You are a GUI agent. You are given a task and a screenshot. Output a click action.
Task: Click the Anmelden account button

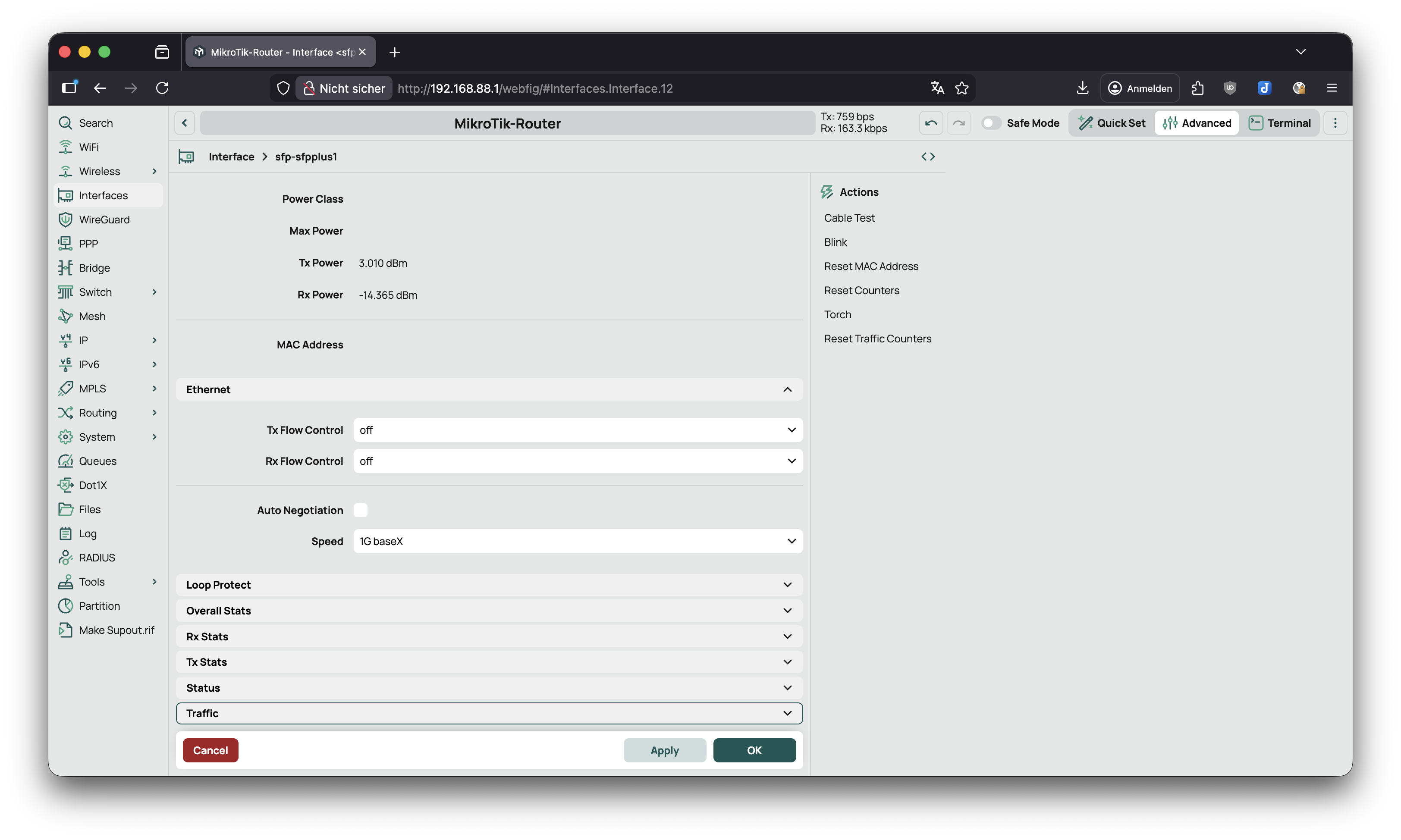1140,88
